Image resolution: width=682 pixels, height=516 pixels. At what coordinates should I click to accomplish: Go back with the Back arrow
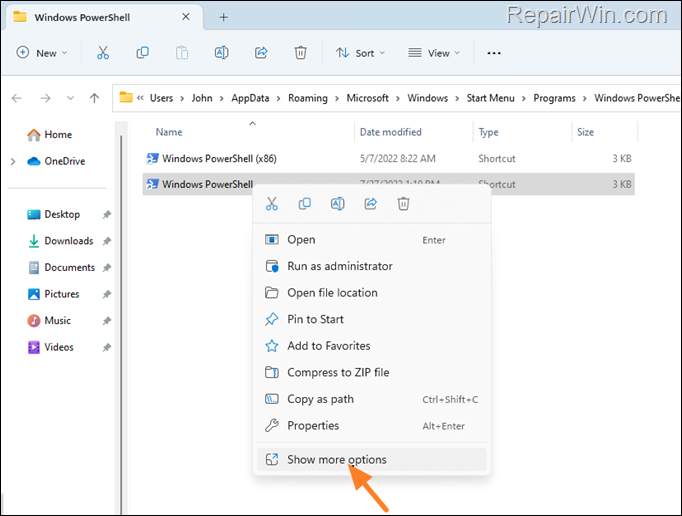click(x=17, y=98)
